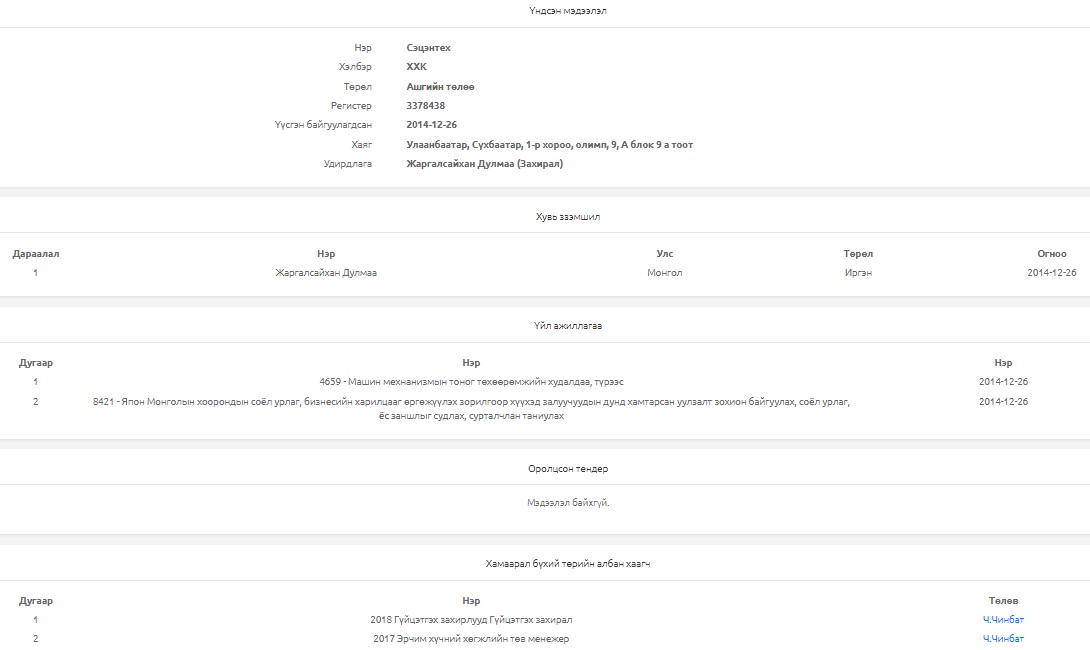Click the register number 3378438

tap(425, 106)
